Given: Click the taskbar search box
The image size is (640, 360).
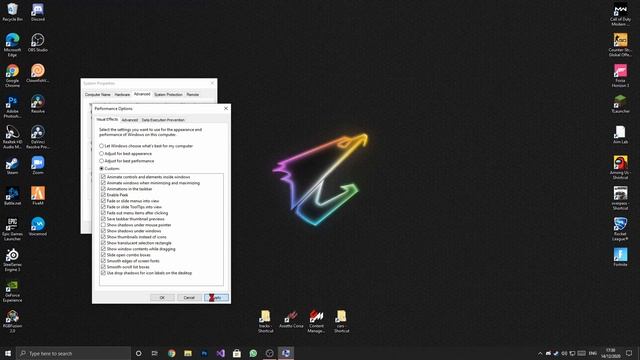Looking at the screenshot, I should coord(73,353).
